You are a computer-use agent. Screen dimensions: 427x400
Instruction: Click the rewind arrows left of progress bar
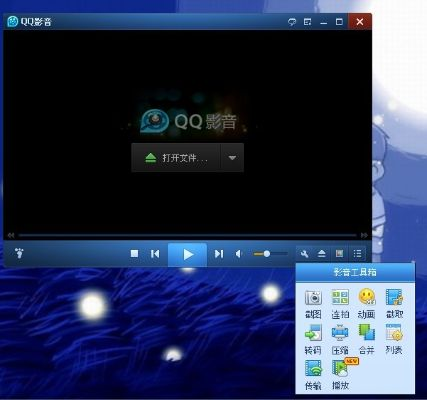coord(11,235)
